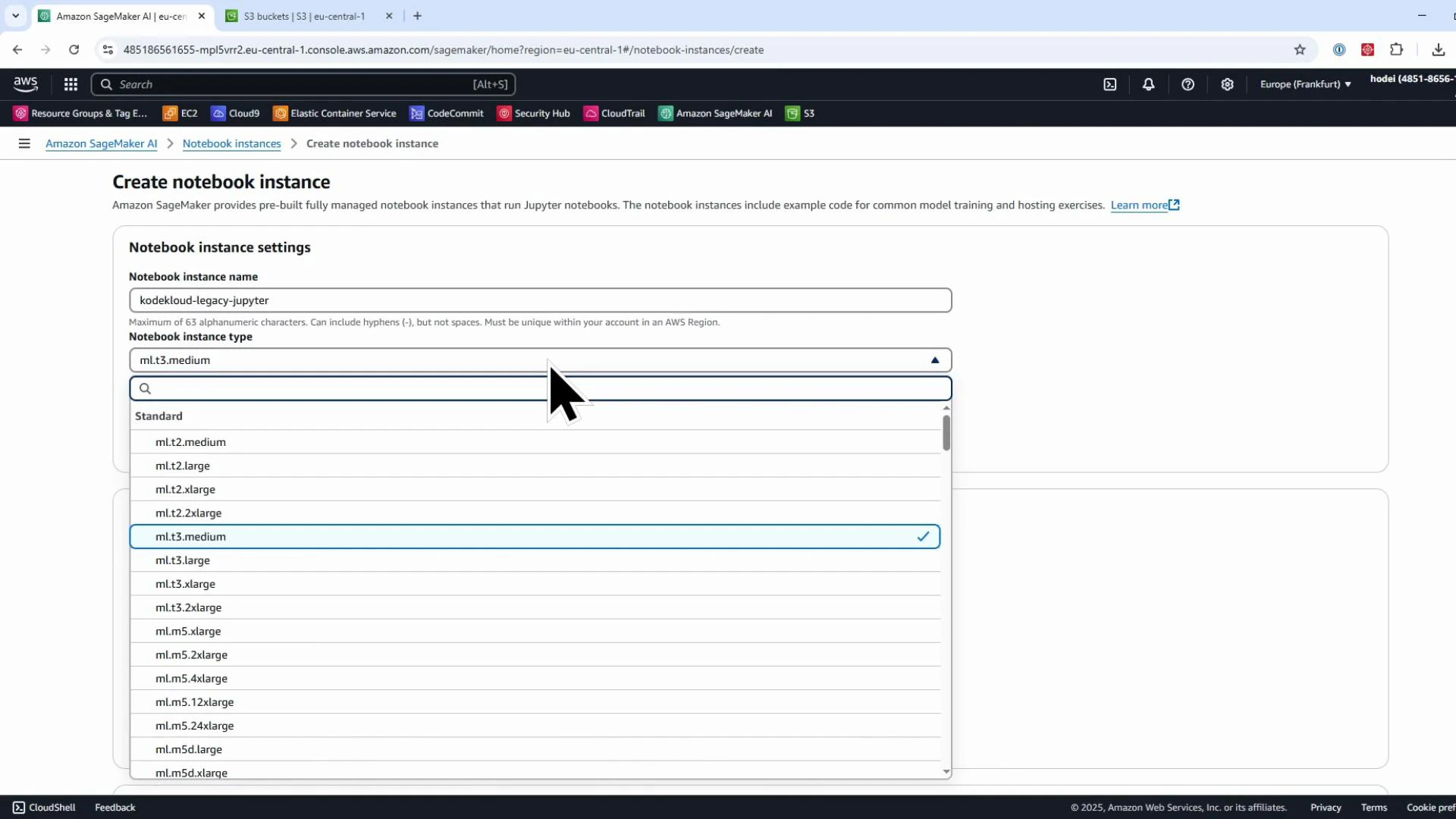Open the SageMaker sidebar hamburger menu
Viewport: 1456px width, 819px height.
point(24,143)
